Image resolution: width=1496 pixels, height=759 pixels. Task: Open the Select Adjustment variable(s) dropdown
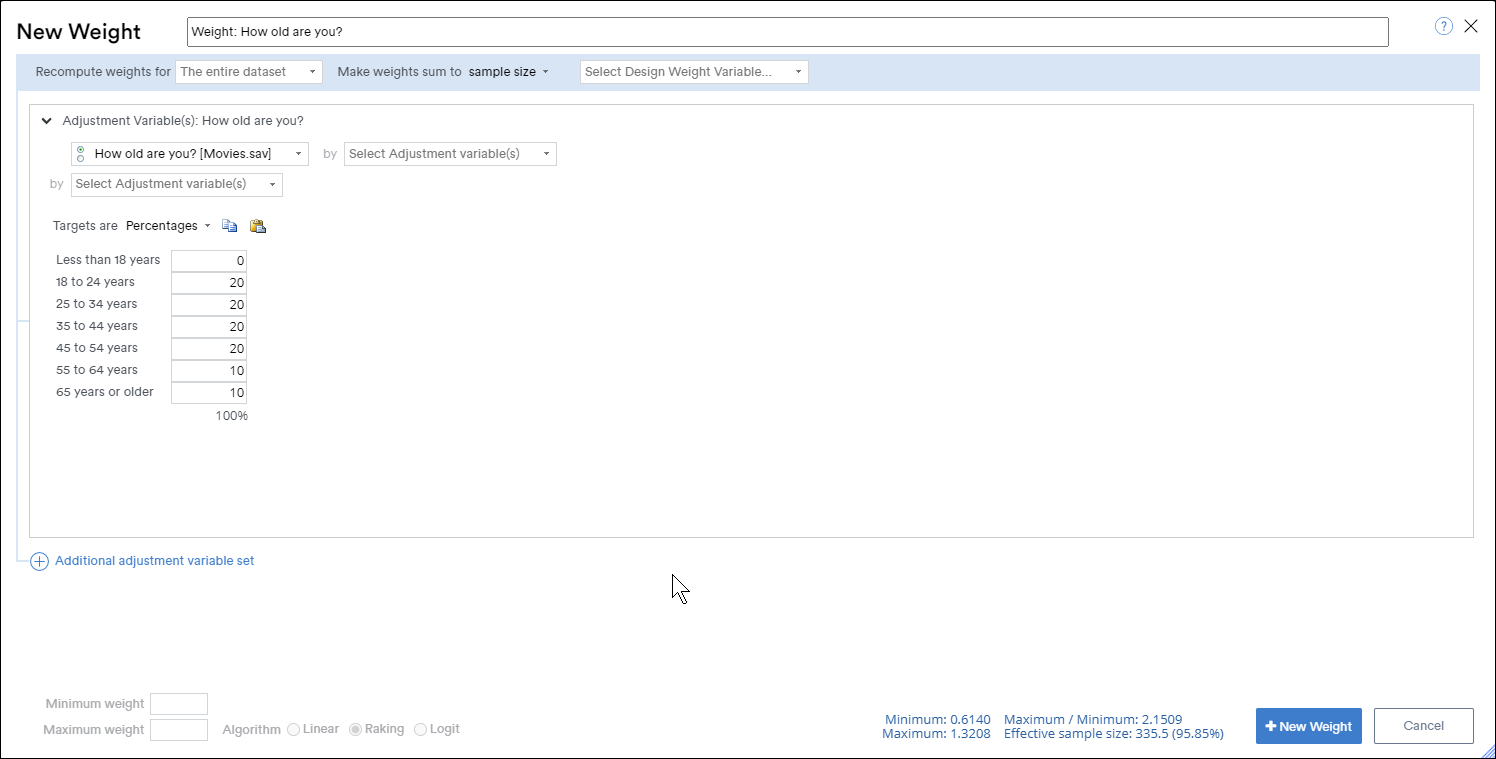click(x=450, y=153)
